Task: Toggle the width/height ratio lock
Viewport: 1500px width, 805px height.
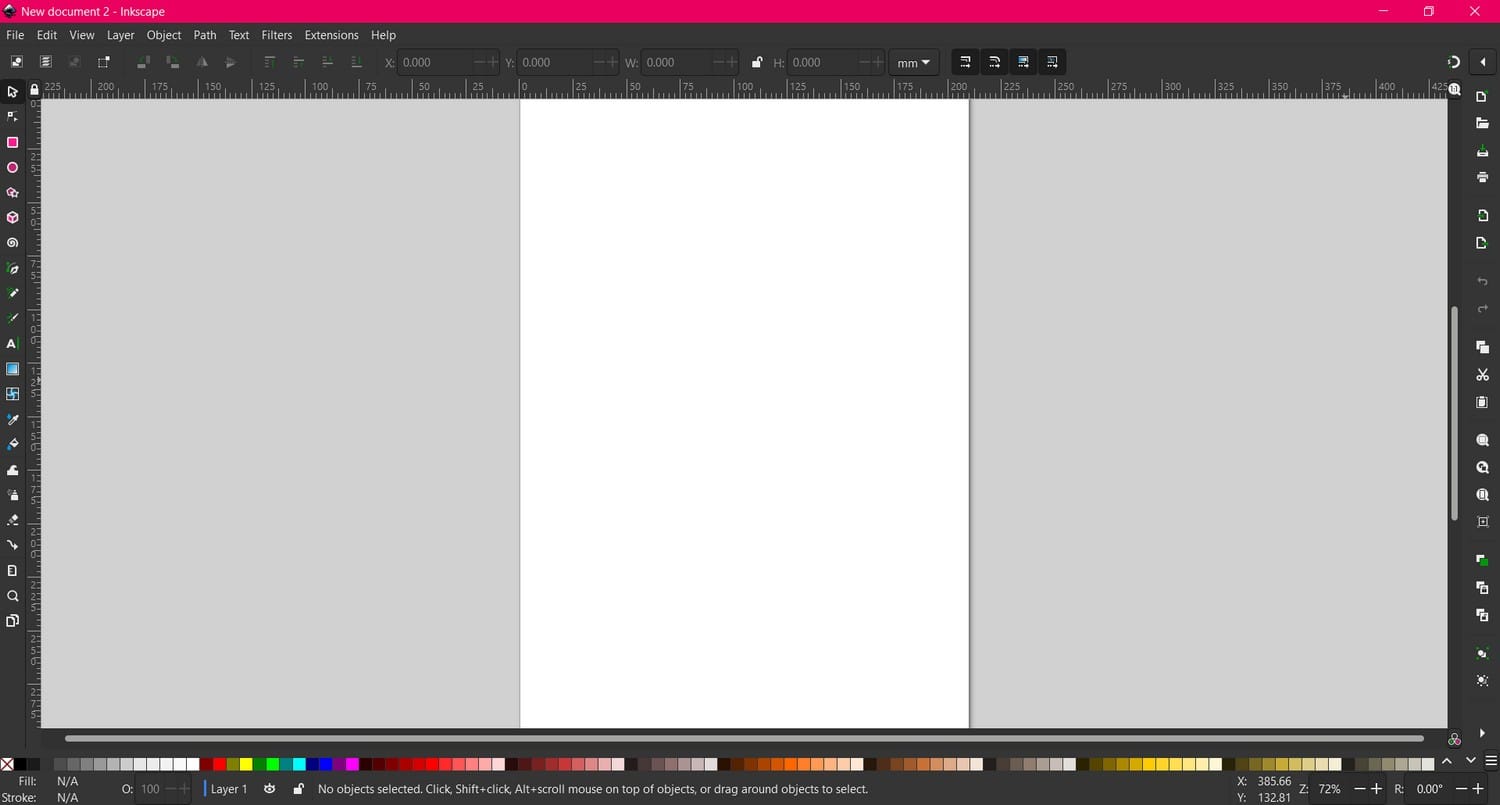Action: 756,62
